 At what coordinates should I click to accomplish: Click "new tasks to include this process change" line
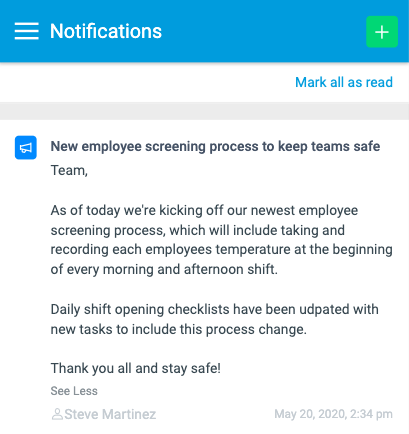[178, 329]
